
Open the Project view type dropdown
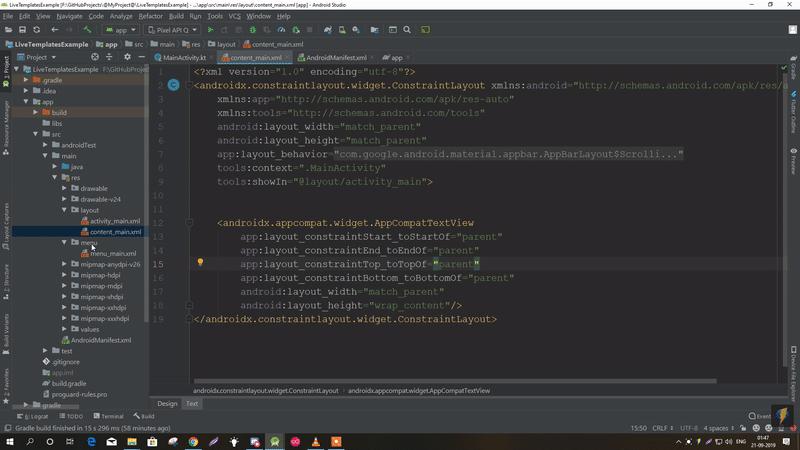(36, 57)
